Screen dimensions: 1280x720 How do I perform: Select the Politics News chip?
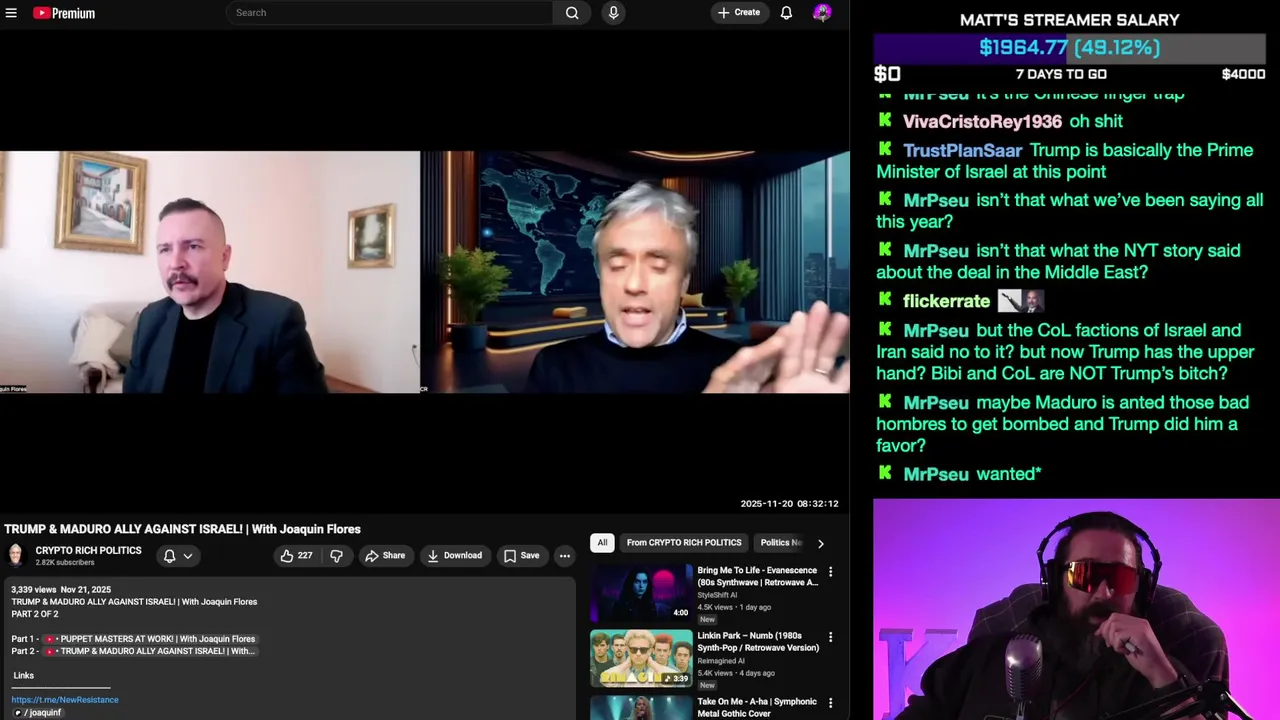781,543
